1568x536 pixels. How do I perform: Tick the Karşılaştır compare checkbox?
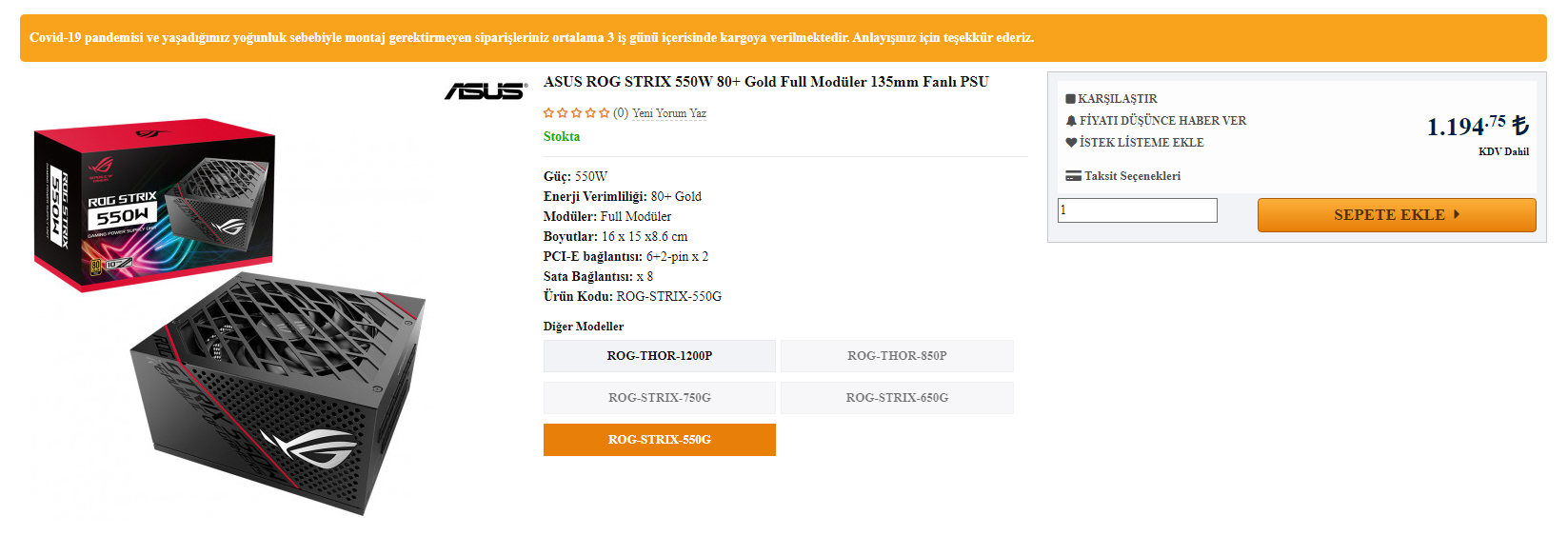1070,99
